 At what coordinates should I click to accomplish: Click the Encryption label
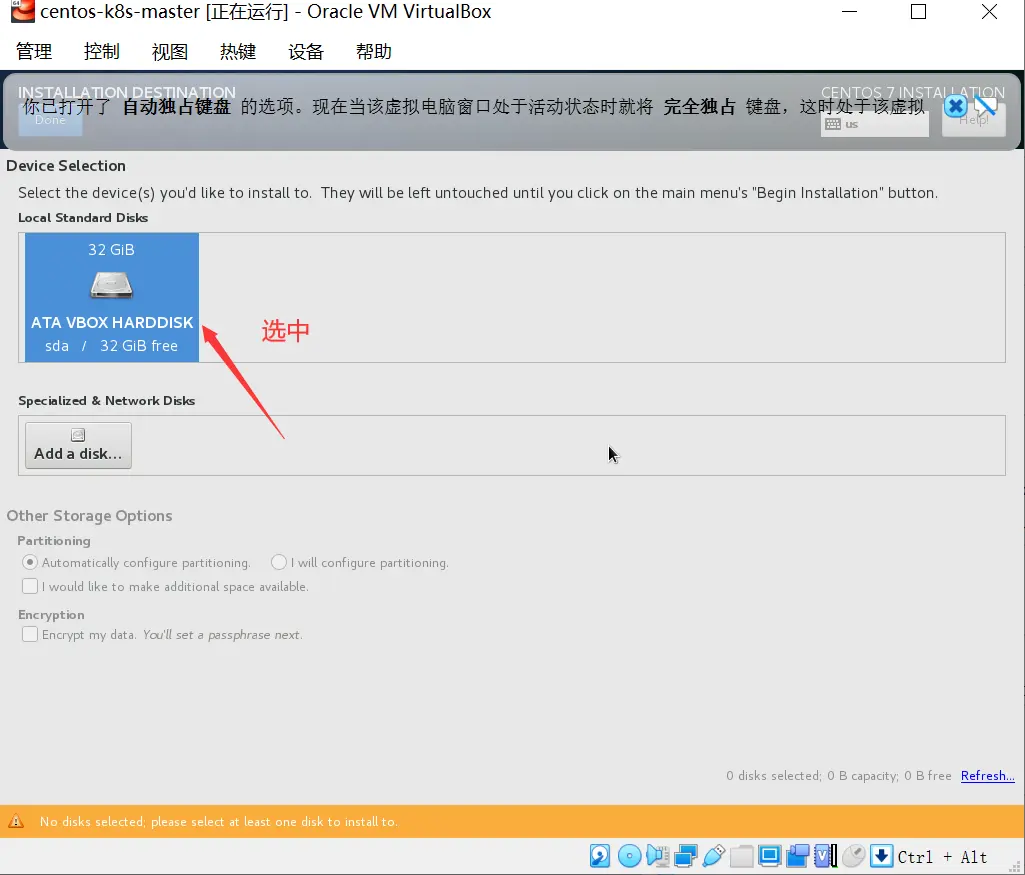click(x=51, y=615)
